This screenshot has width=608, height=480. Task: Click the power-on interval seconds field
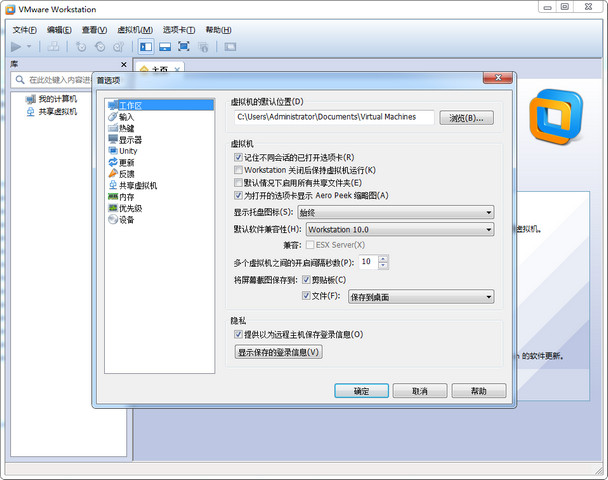coord(368,262)
